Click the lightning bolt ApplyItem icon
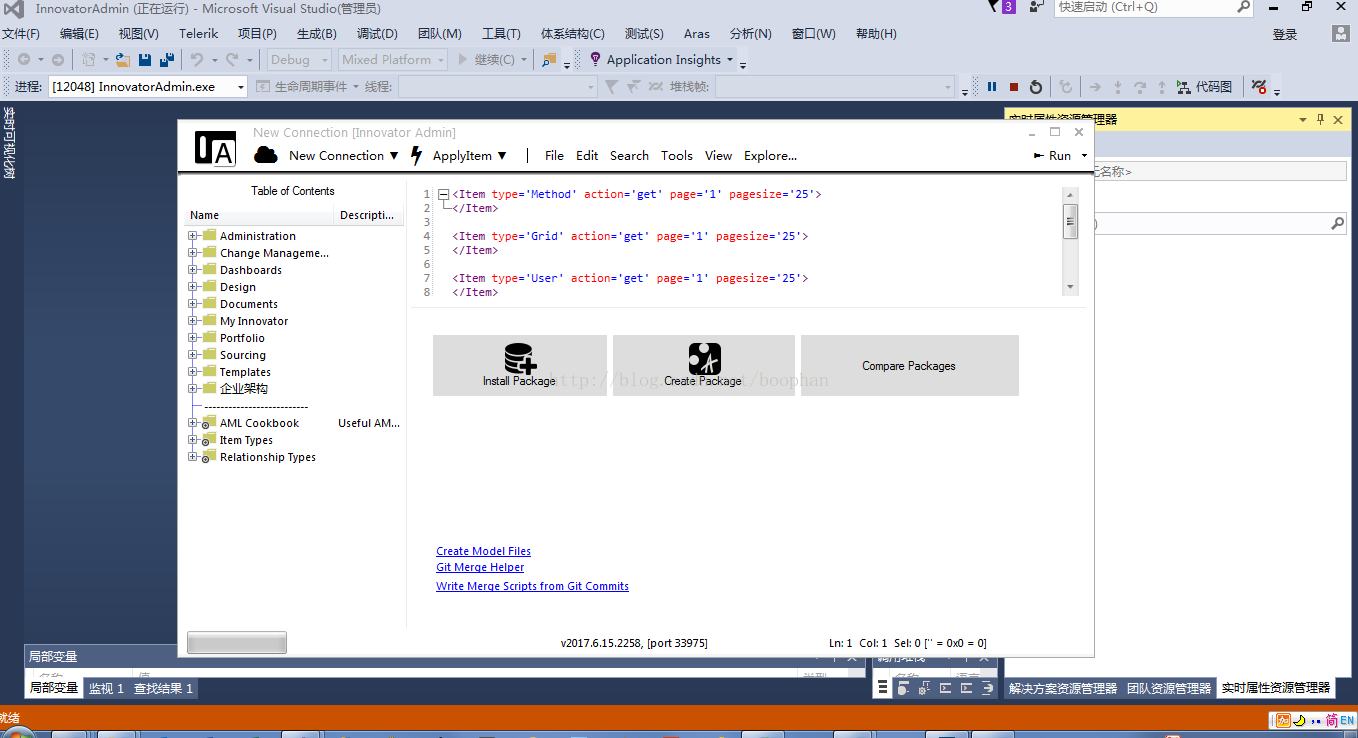Image resolution: width=1358 pixels, height=738 pixels. [x=417, y=156]
